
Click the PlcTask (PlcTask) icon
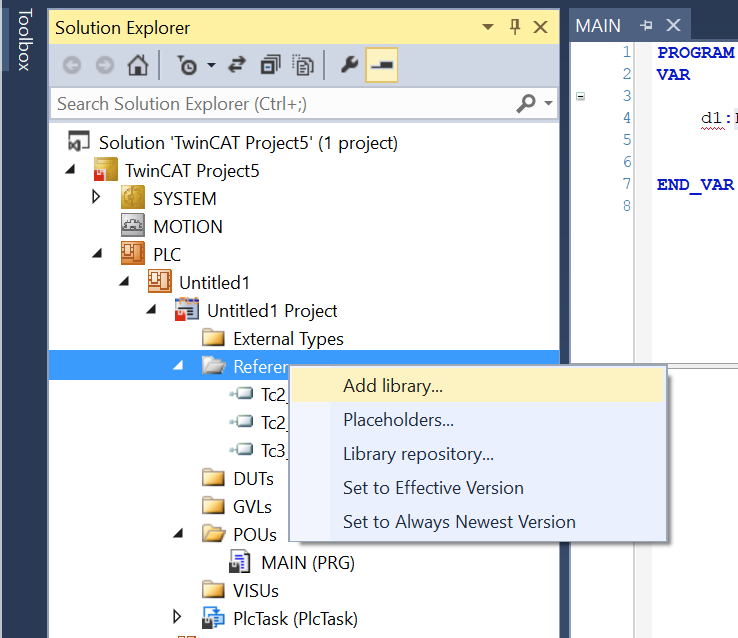click(x=213, y=618)
